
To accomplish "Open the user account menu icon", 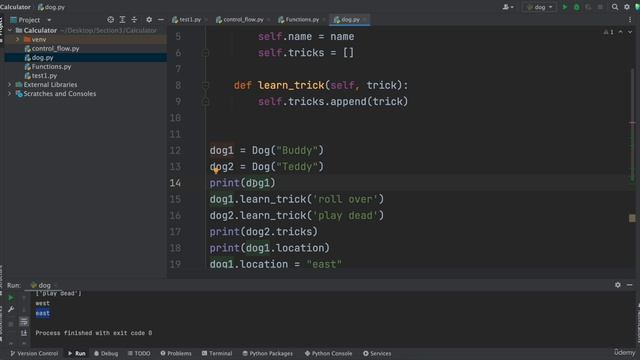I will click(x=508, y=7).
